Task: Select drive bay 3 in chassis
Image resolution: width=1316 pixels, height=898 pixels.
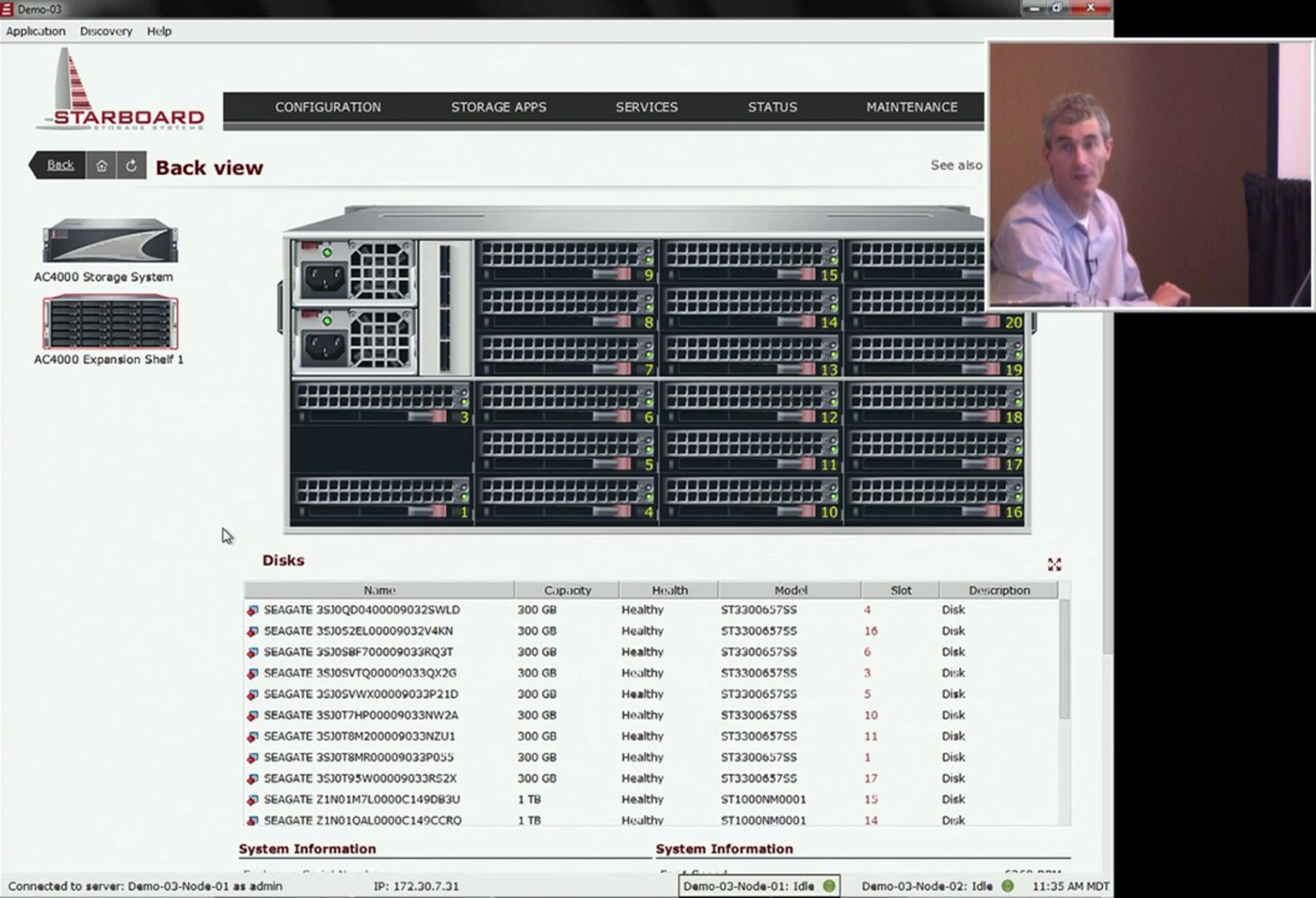Action: (382, 404)
